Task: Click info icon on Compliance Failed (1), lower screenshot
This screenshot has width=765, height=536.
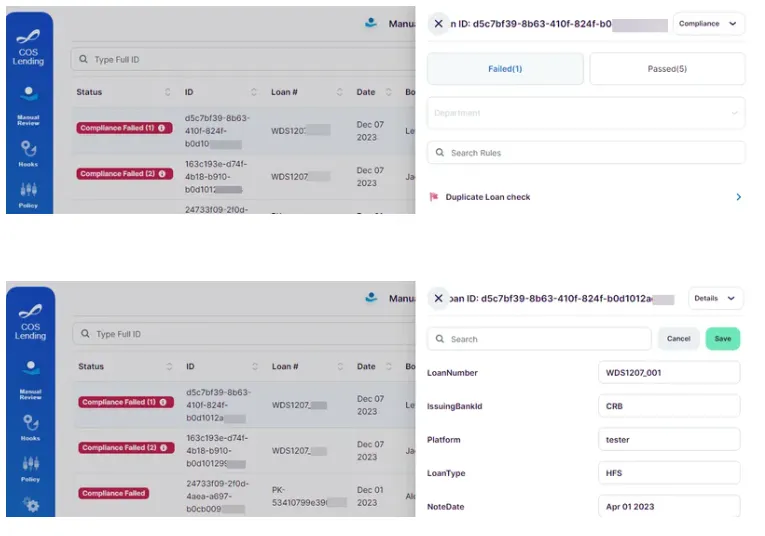Action: tap(163, 402)
